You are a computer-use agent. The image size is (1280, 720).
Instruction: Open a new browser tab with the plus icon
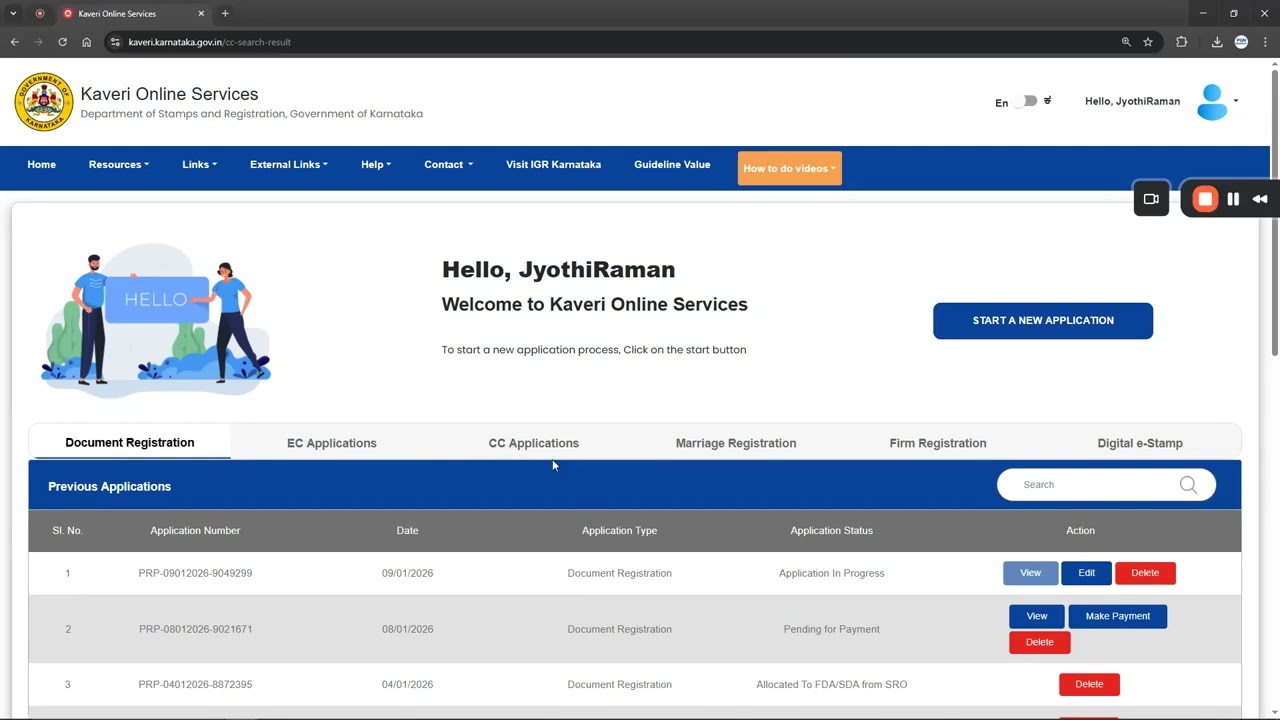pyautogui.click(x=225, y=14)
